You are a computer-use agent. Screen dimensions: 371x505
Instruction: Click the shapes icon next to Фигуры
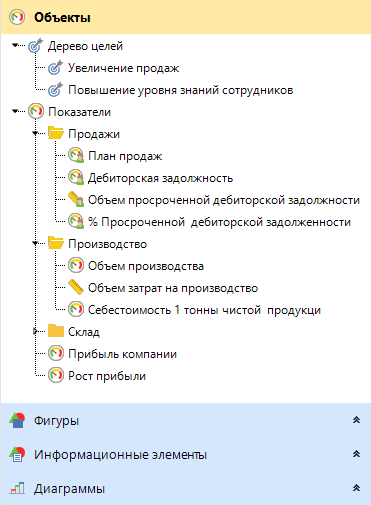click(x=17, y=421)
